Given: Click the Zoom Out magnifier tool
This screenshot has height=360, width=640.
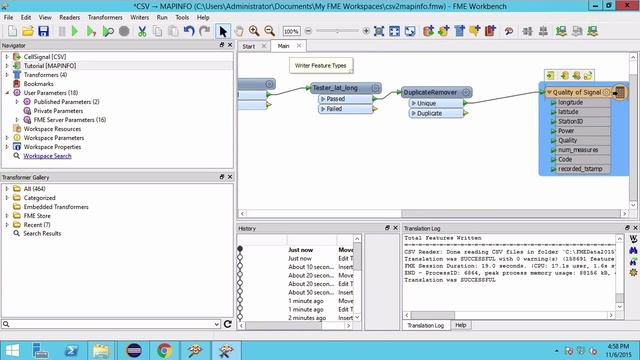Looking at the screenshot, I should 269,31.
